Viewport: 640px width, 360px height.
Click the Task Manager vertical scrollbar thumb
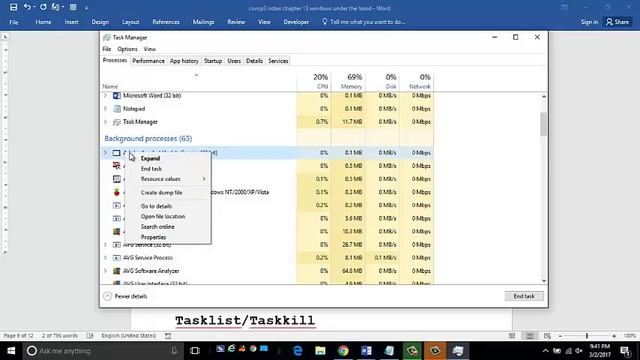pos(543,124)
